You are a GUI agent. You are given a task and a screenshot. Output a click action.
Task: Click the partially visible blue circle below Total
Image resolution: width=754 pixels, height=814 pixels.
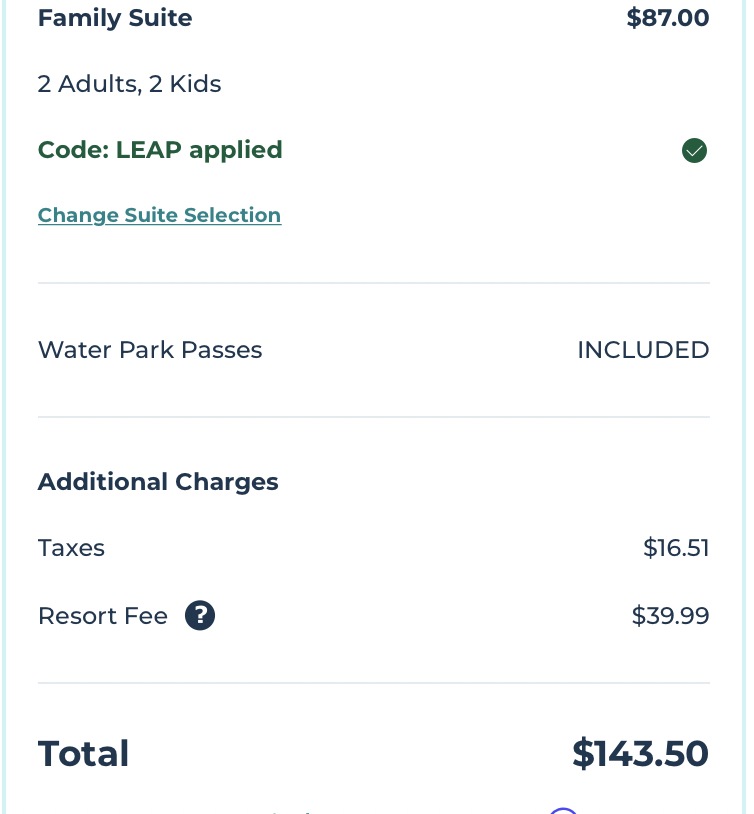tap(563, 811)
